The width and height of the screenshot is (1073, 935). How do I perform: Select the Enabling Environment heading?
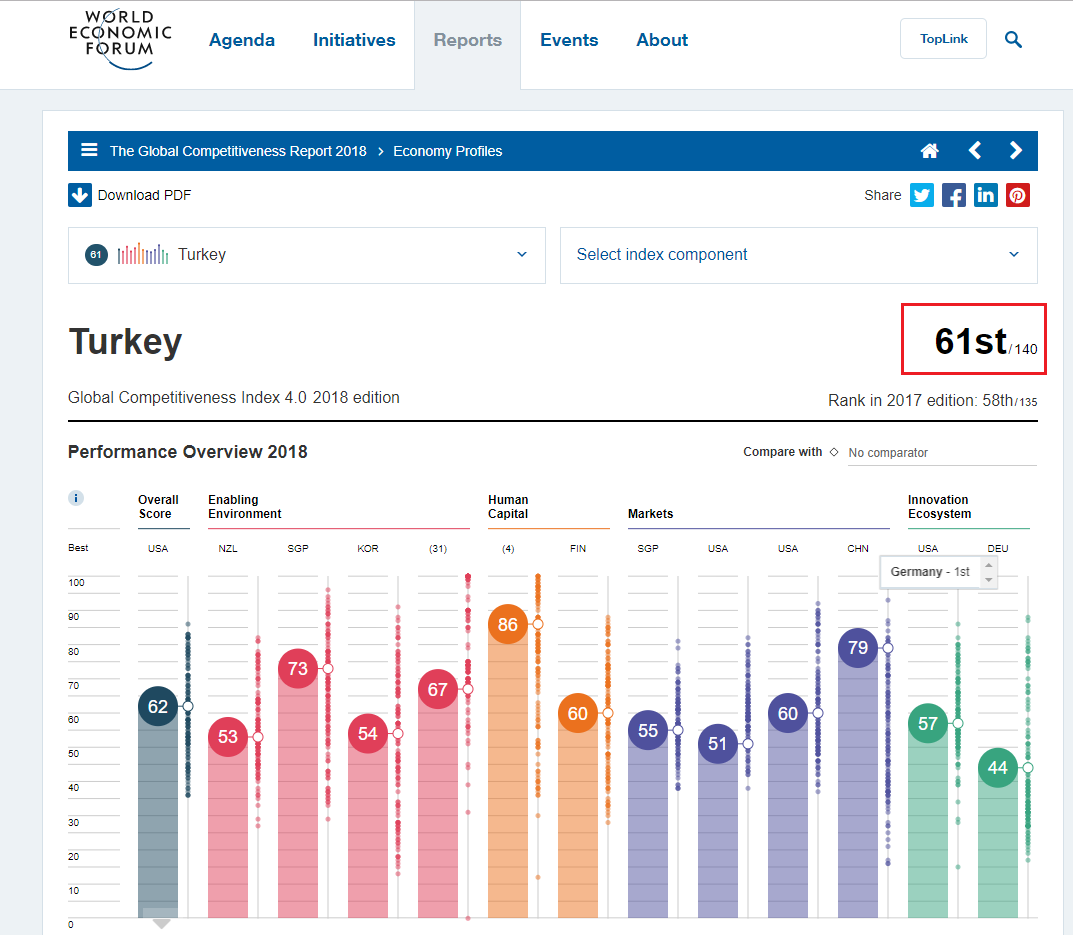coord(244,507)
